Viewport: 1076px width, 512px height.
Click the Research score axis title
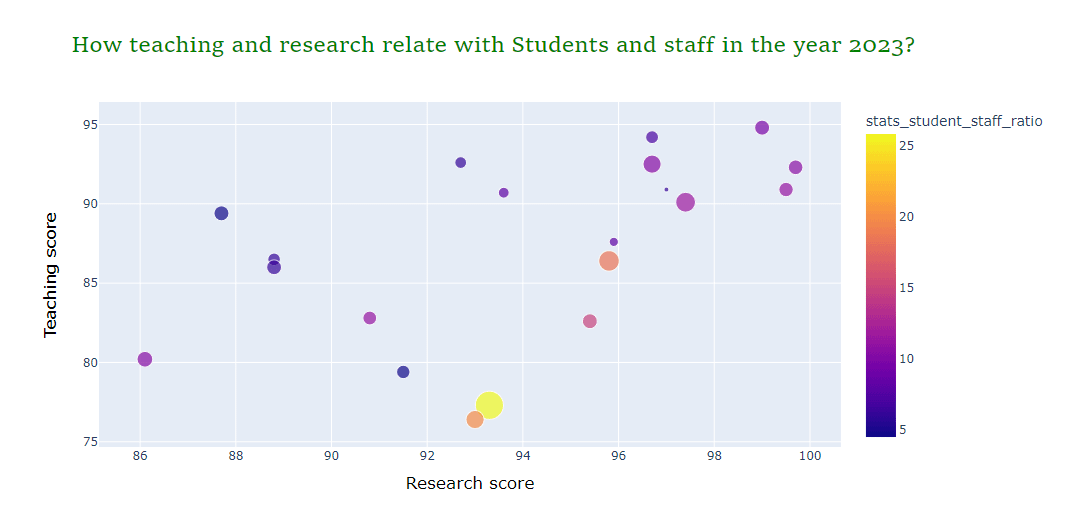(x=469, y=484)
